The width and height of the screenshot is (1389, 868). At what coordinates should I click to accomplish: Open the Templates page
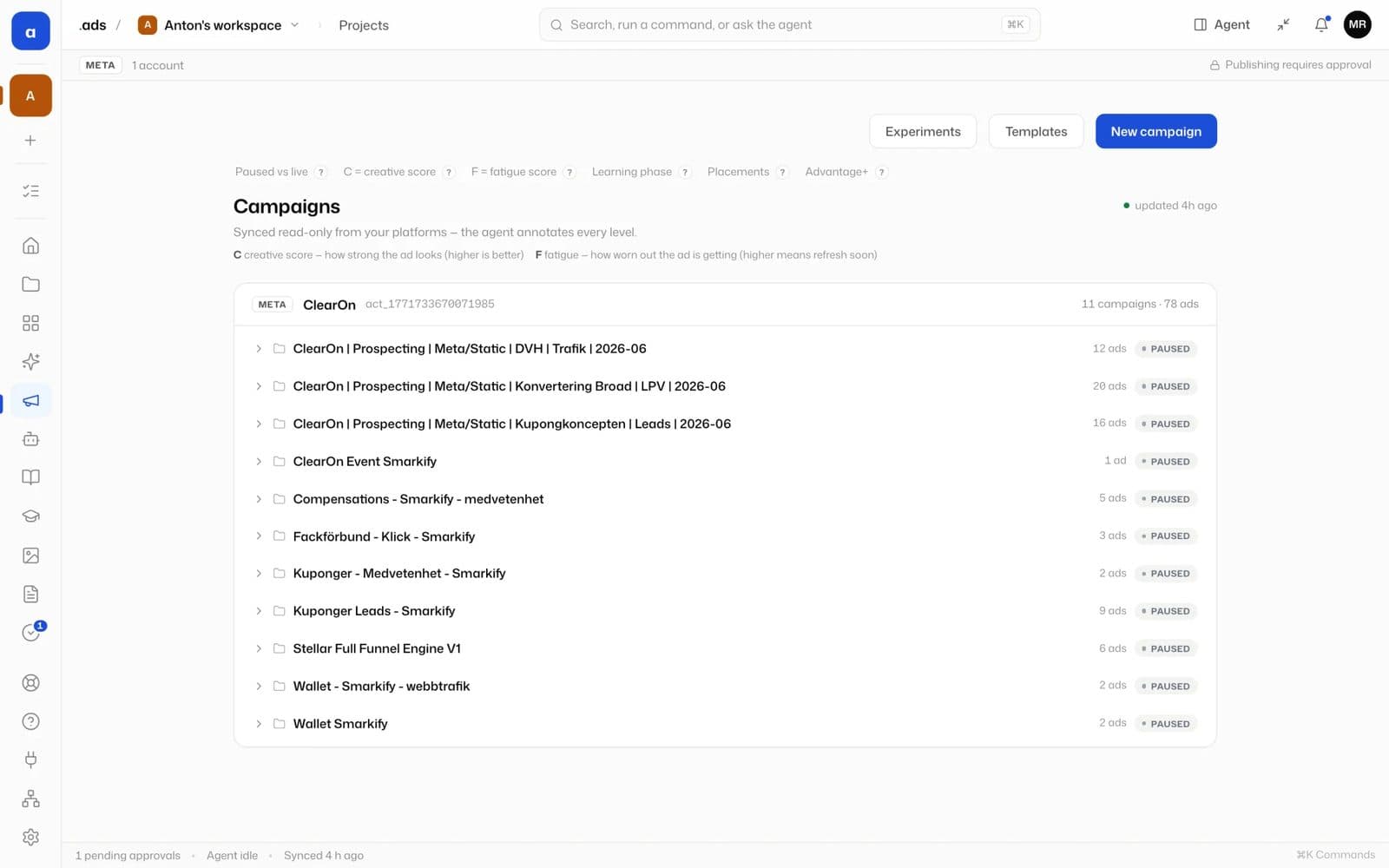(x=1036, y=131)
